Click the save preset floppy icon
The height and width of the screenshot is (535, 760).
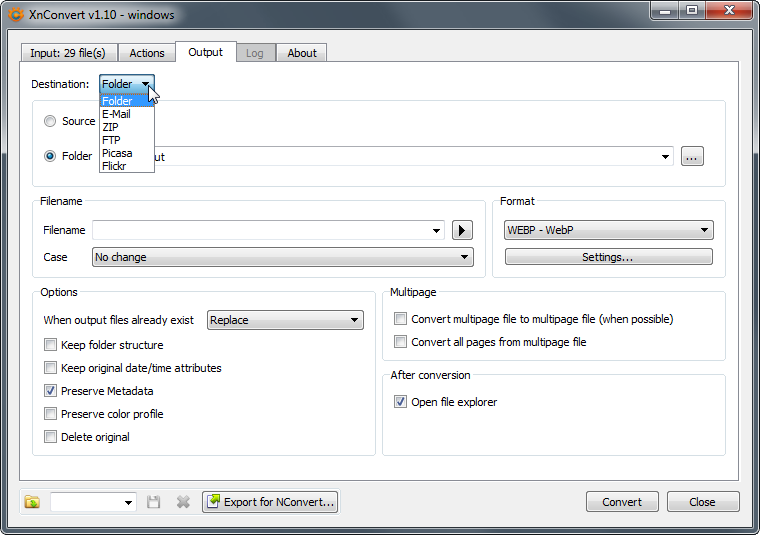click(x=154, y=502)
